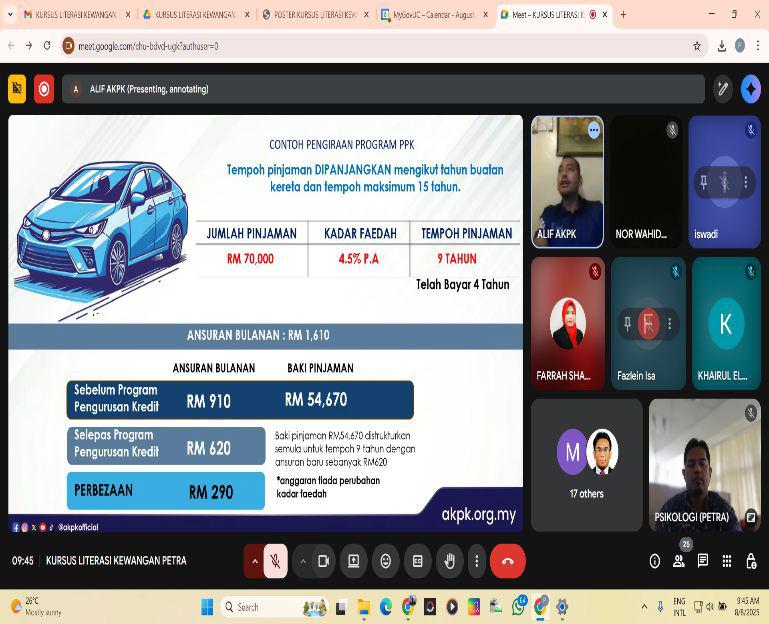Turn on the camera in Meet
Image resolution: width=769 pixels, height=624 pixels.
coord(323,561)
